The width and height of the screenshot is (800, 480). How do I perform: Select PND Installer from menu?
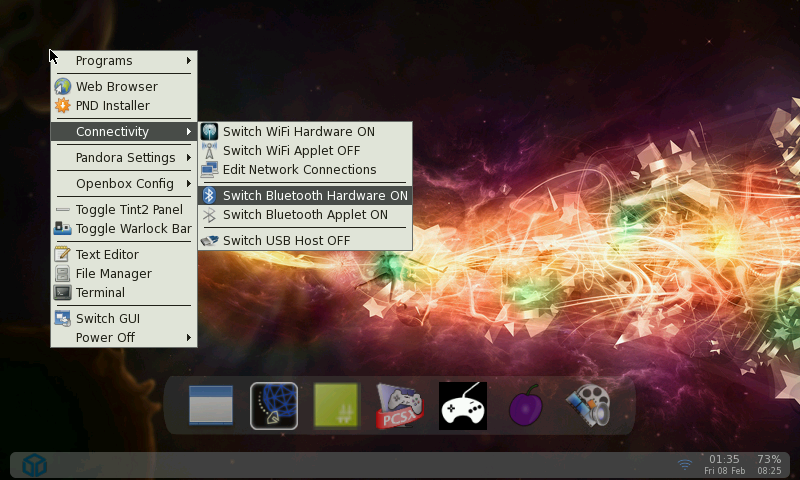pos(124,106)
